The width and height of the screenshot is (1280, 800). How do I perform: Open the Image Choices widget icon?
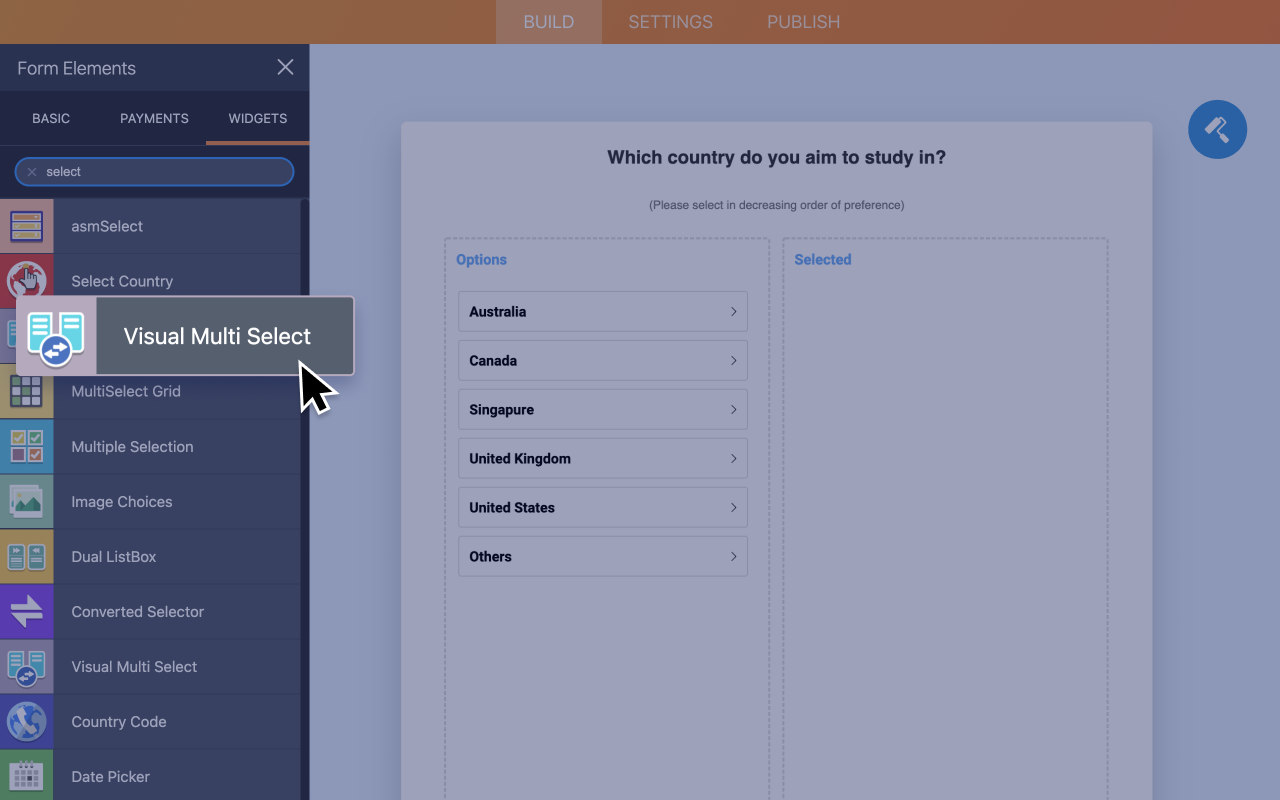25,501
